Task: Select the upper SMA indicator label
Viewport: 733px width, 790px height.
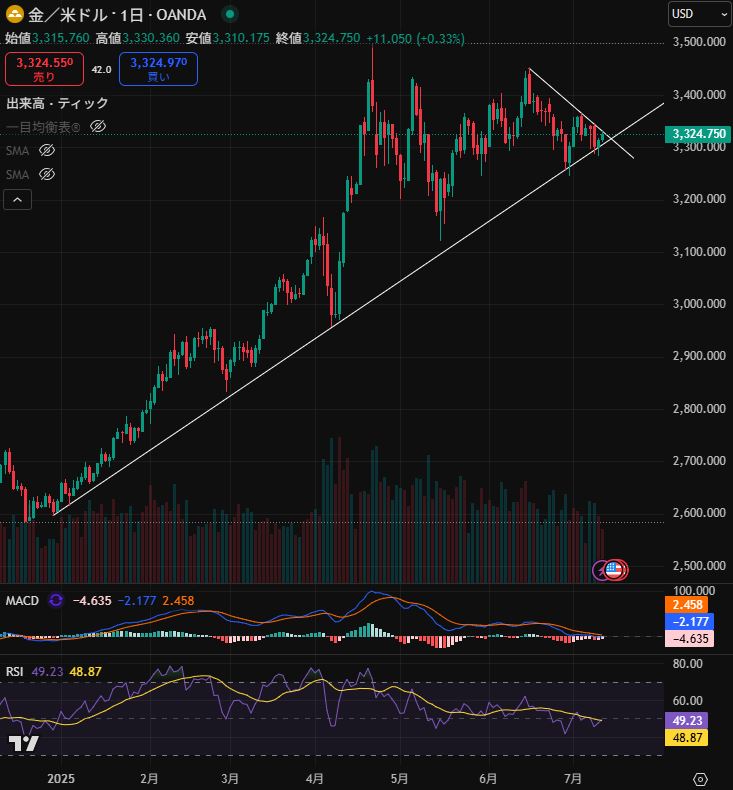Action: tap(18, 151)
